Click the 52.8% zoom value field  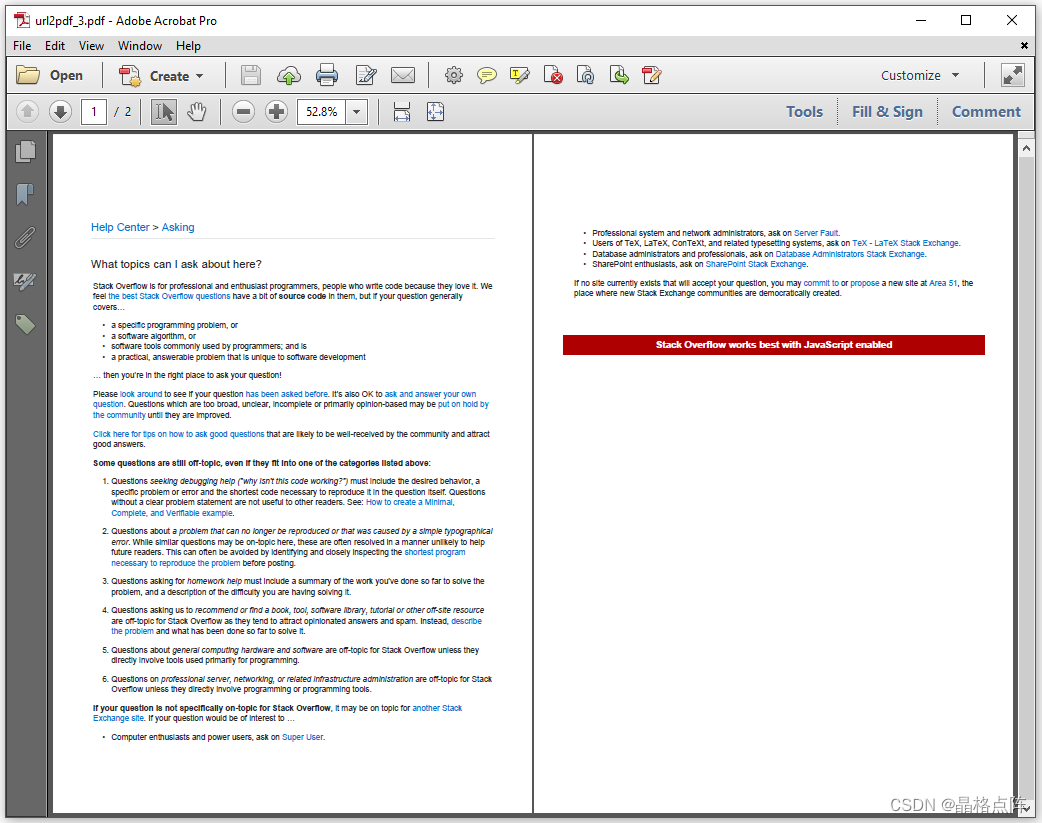tap(322, 112)
